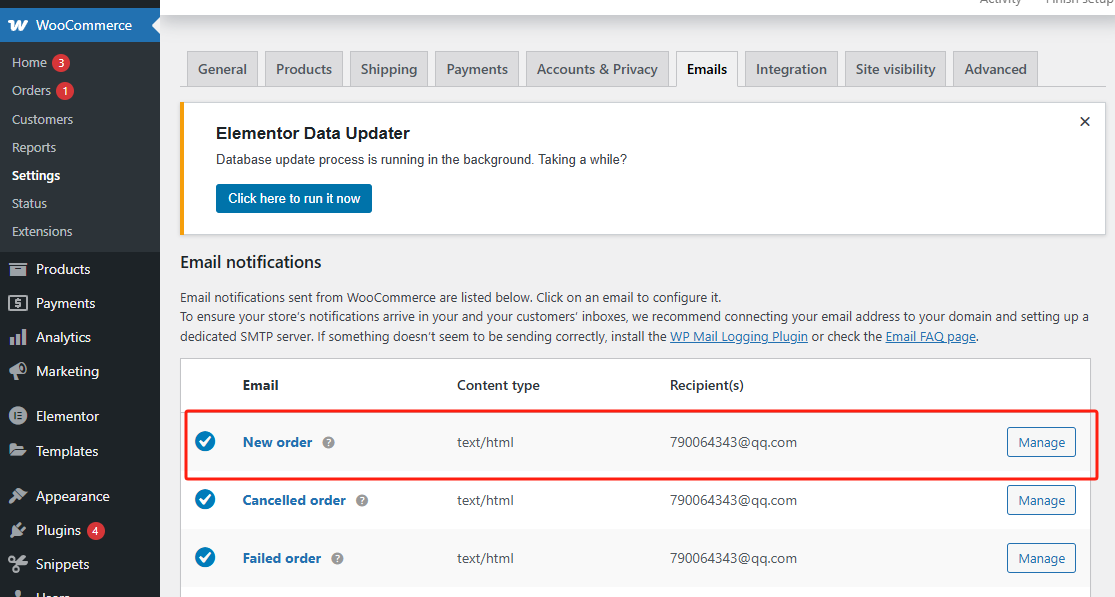Click the Snippets scissors icon
The width and height of the screenshot is (1115, 597).
(18, 564)
